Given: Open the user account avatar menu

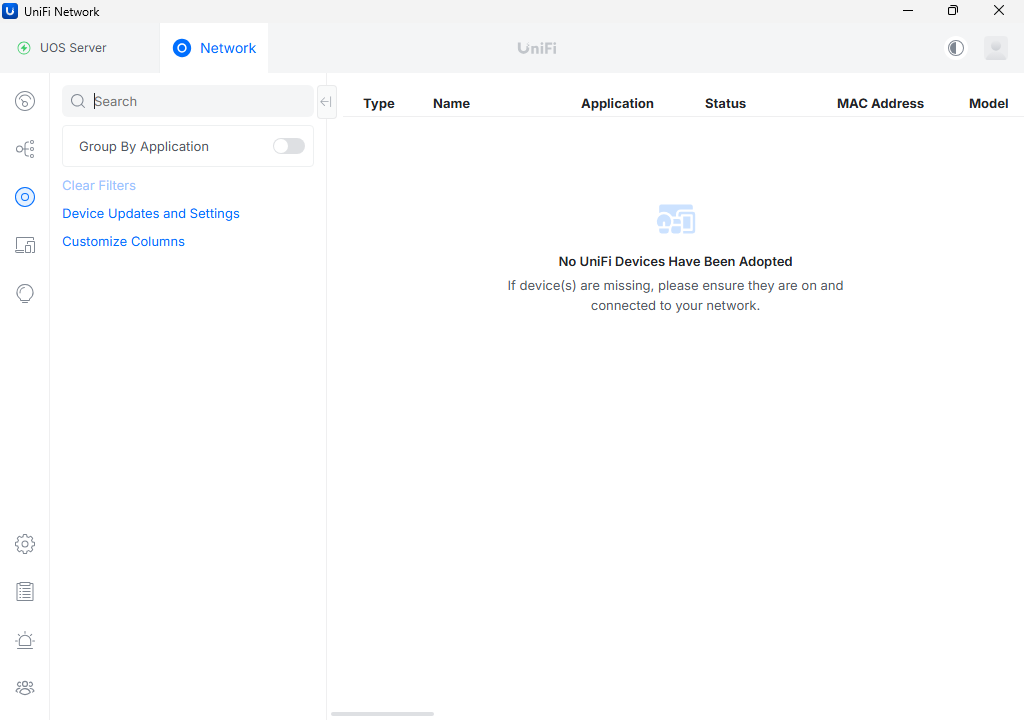Looking at the screenshot, I should pos(995,48).
